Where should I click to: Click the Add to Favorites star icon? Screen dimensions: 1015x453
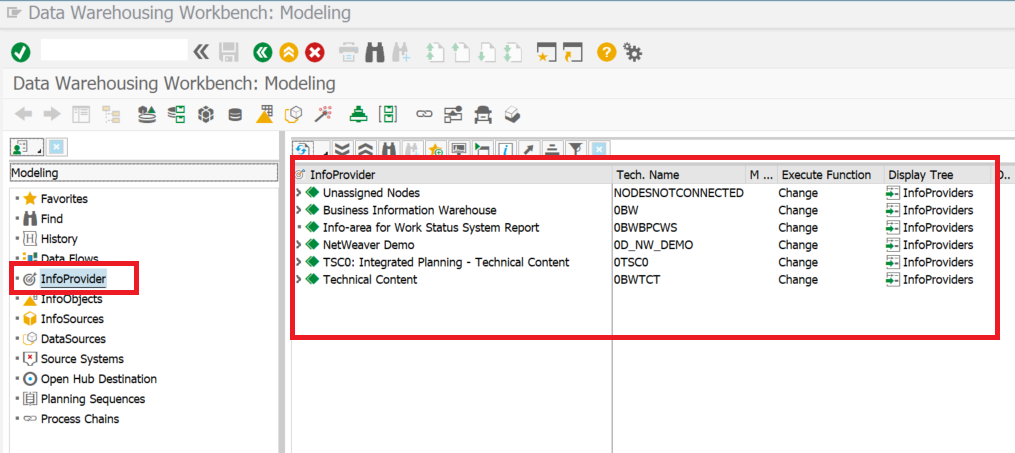tap(435, 149)
